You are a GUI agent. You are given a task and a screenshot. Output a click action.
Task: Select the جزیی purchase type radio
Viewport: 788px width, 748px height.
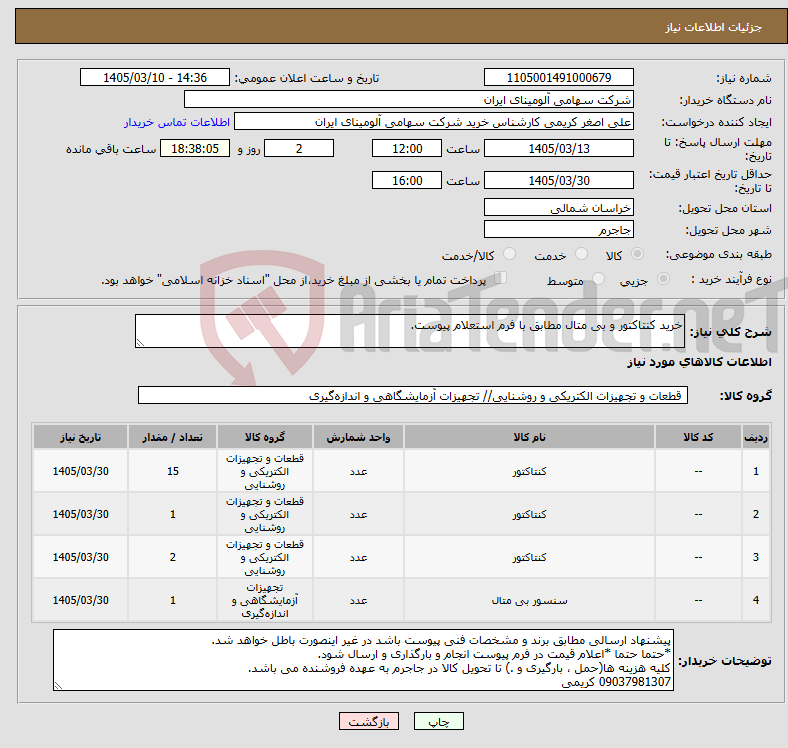(663, 278)
